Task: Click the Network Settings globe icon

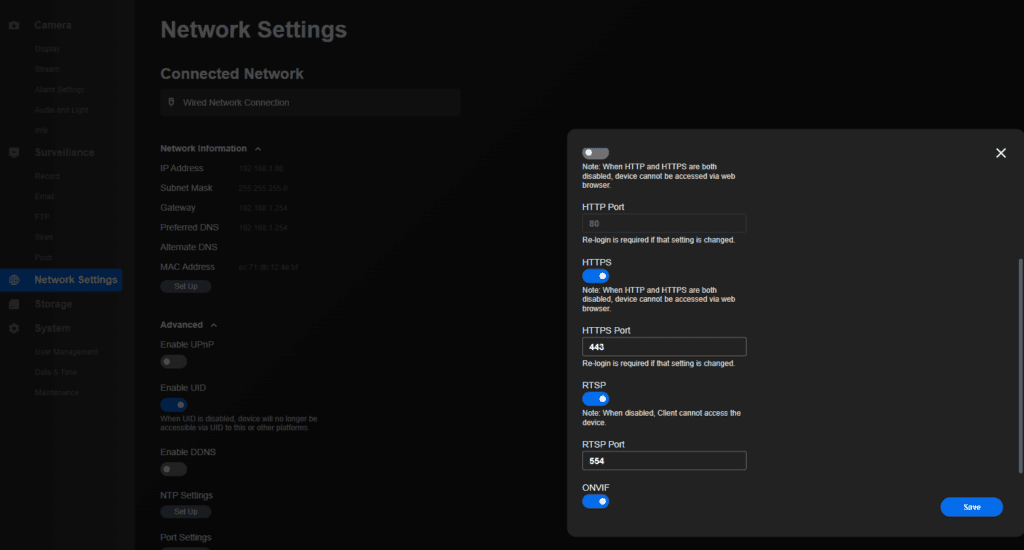Action: click(14, 280)
